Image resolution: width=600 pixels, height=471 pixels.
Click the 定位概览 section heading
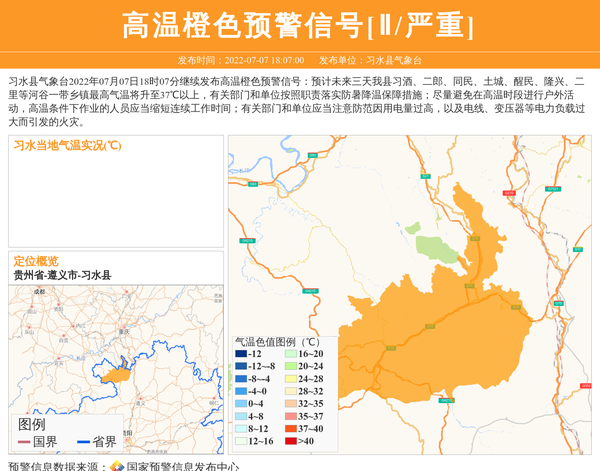pyautogui.click(x=36, y=261)
